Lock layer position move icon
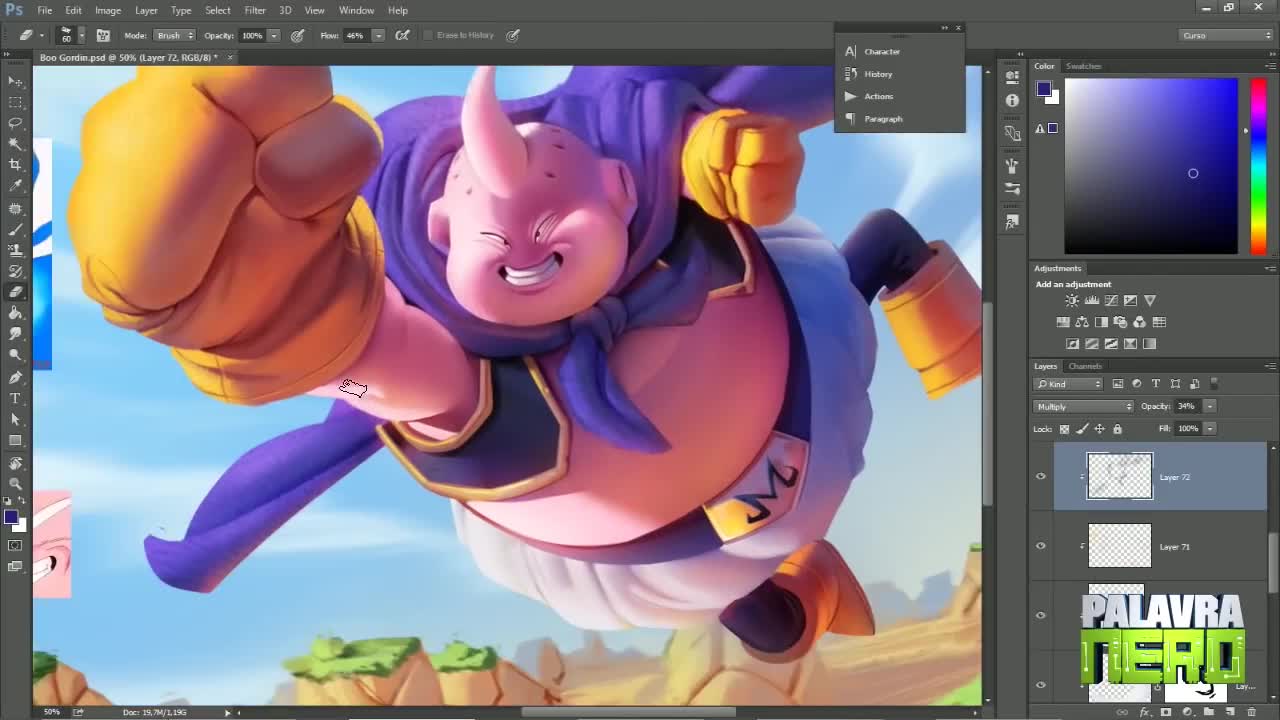Image resolution: width=1280 pixels, height=720 pixels. click(1100, 429)
